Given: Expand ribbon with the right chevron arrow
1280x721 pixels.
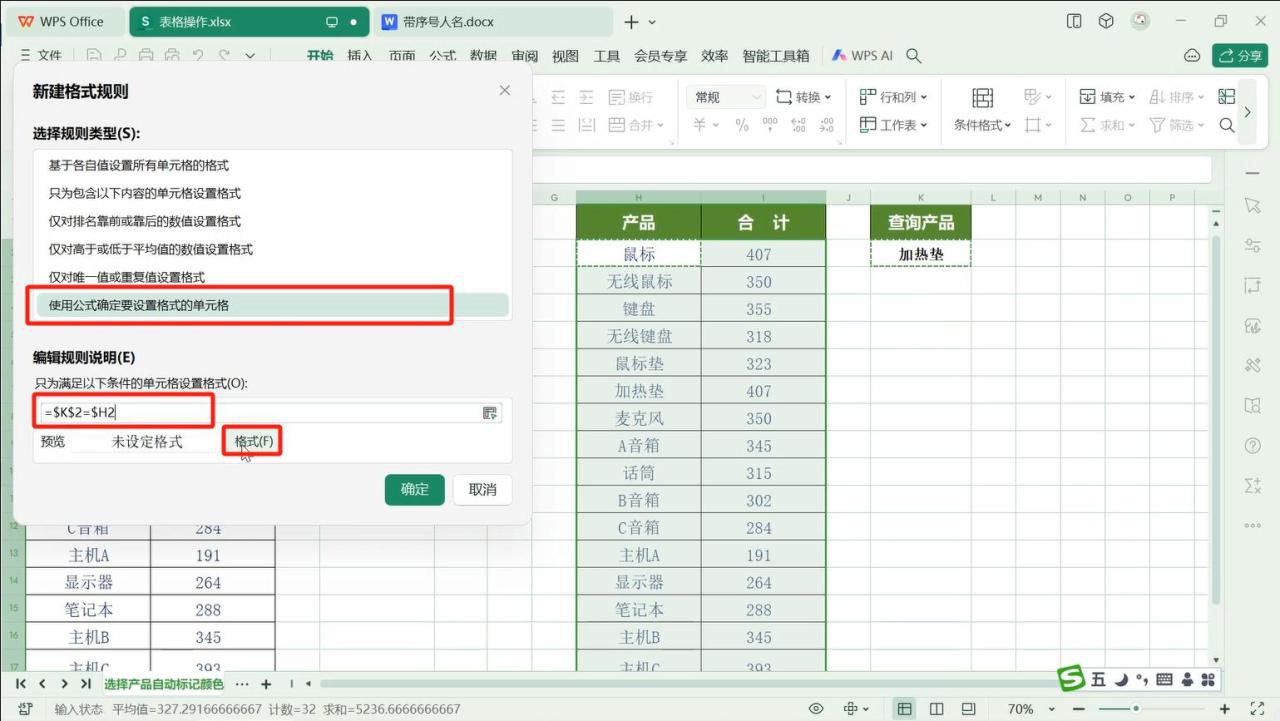Looking at the screenshot, I should tap(1247, 112).
